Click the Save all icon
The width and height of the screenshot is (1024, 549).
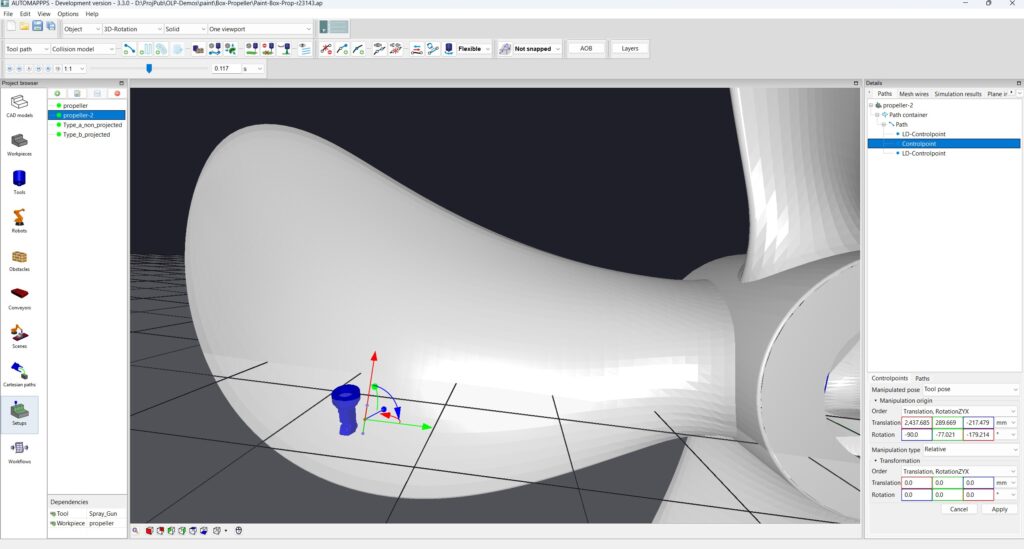(51, 26)
